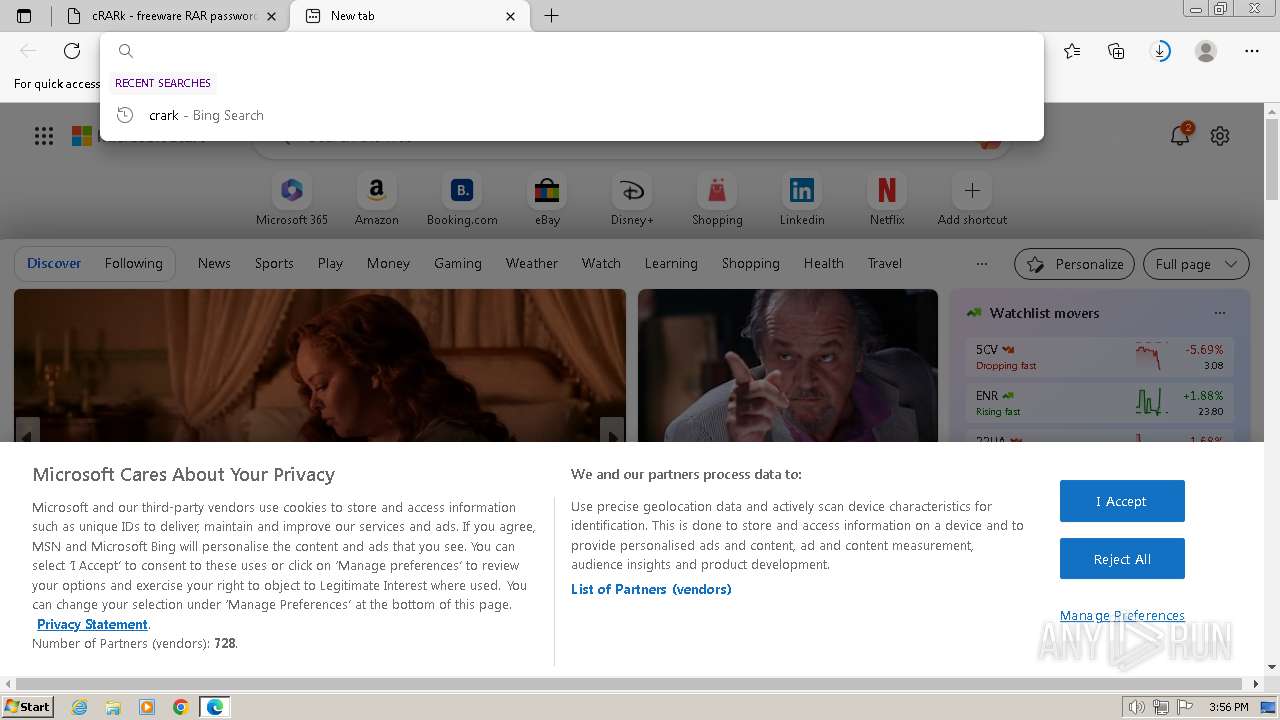Switch to the cRARk freeware RAR tab
The image size is (1280, 720).
click(x=171, y=16)
